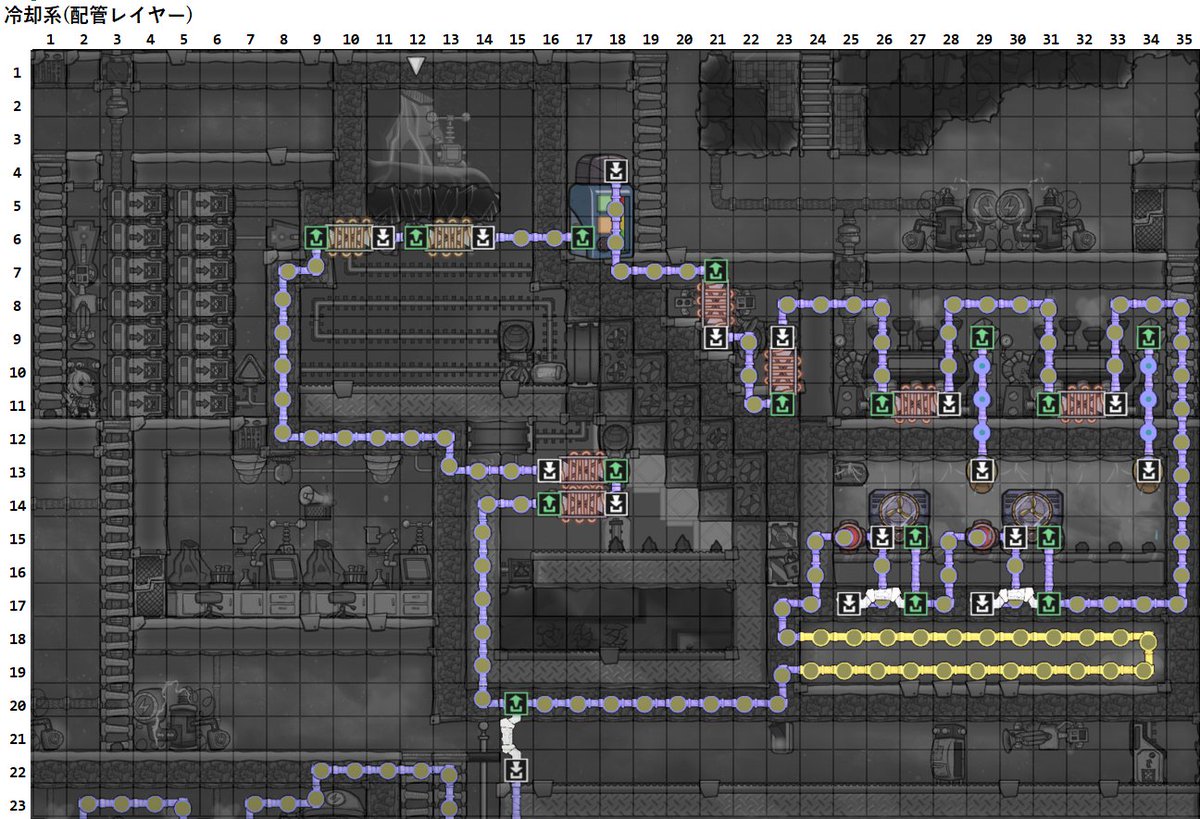Click white input port at column 14, row 6
The image size is (1200, 819).
tap(483, 237)
